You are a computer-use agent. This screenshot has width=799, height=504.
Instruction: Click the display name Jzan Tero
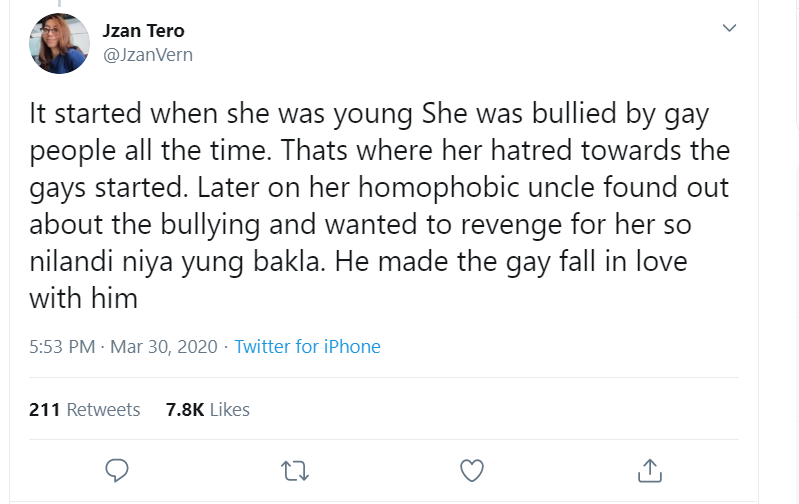[144, 31]
